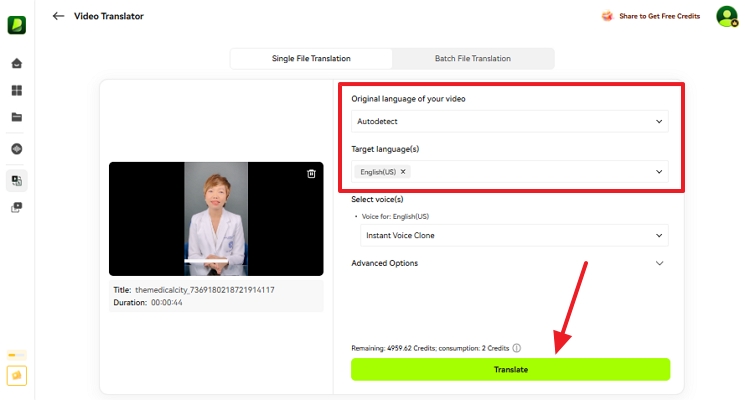The image size is (745, 400).
Task: Open the video library icon in sidebar
Action: pyautogui.click(x=17, y=208)
